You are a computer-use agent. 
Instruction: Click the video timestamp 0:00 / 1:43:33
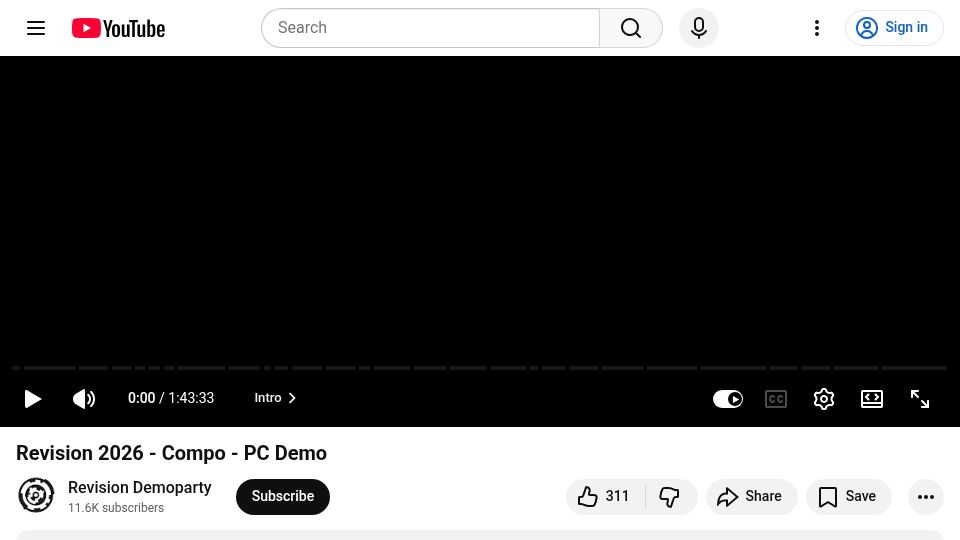click(171, 398)
